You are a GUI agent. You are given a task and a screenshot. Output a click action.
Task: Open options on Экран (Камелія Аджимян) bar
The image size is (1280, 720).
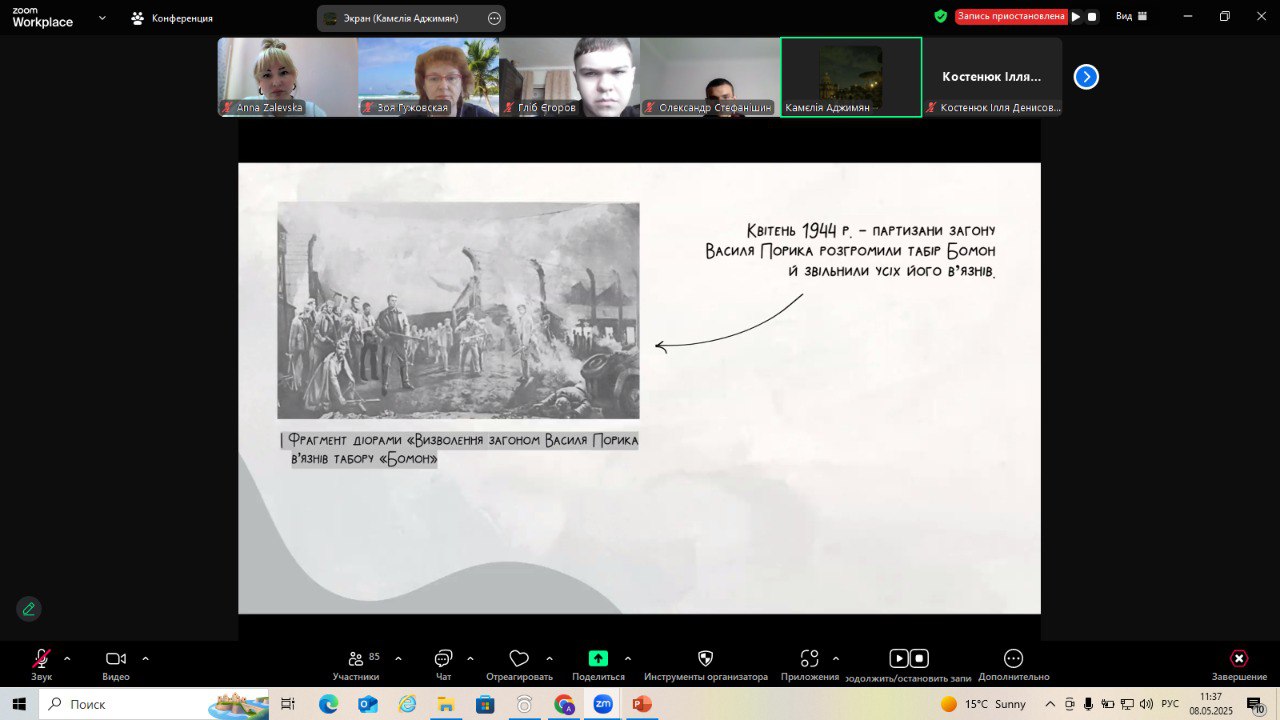coord(494,18)
